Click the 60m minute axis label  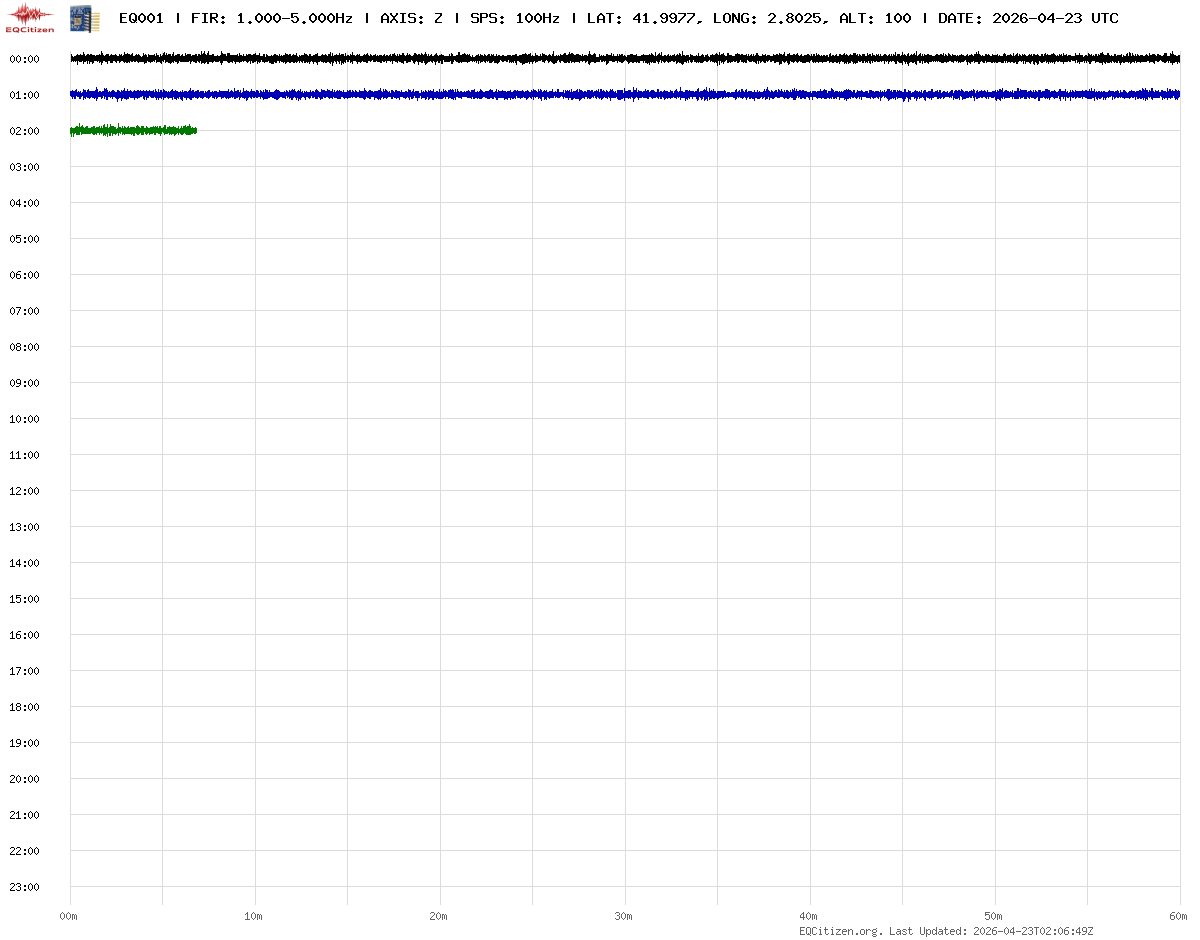[x=1179, y=916]
